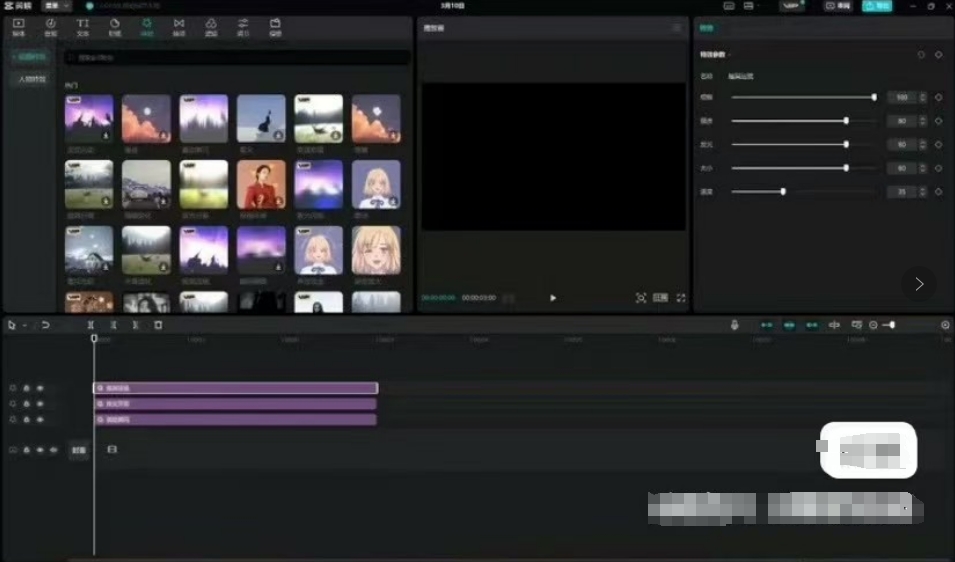This screenshot has width=955, height=562.
Task: Toggle lock on the second effect track
Action: point(27,404)
